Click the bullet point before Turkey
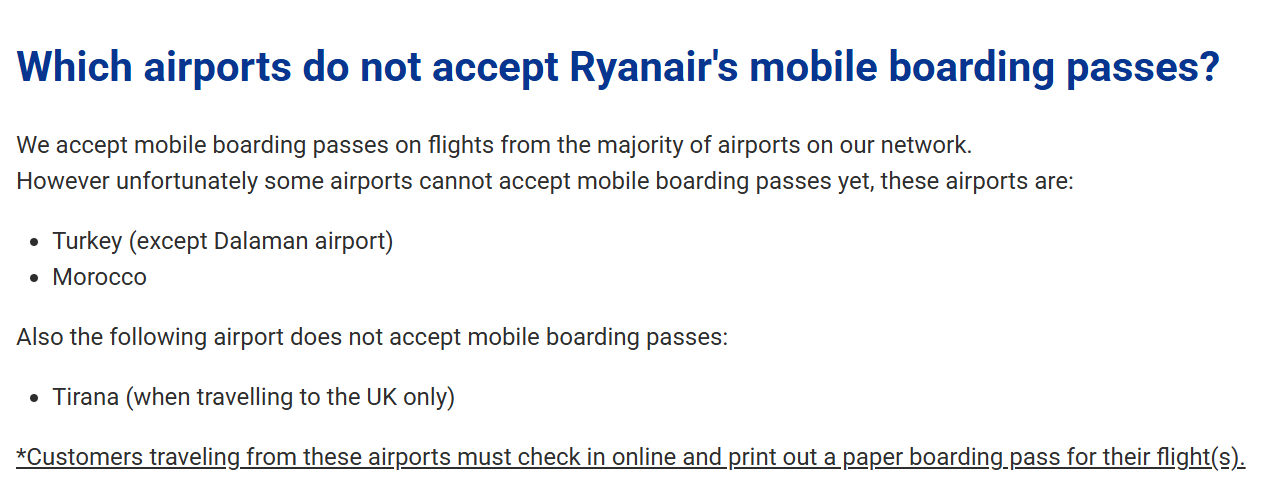 click(x=35, y=242)
